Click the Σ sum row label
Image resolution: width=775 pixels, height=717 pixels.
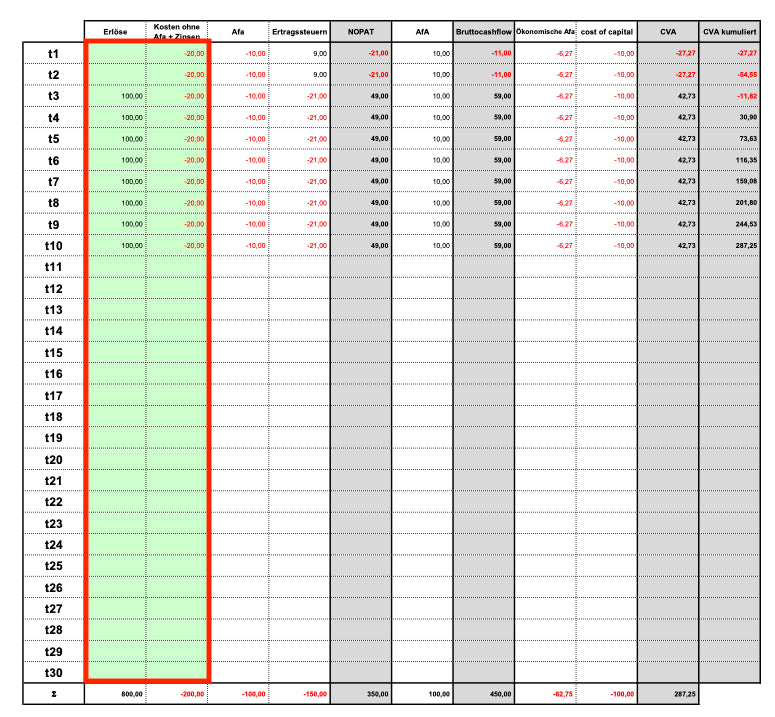coord(53,694)
